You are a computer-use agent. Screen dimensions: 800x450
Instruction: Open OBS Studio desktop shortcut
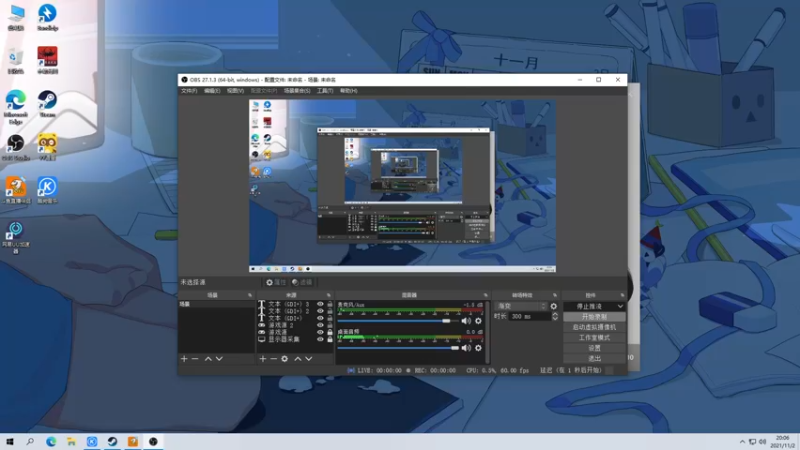16,147
